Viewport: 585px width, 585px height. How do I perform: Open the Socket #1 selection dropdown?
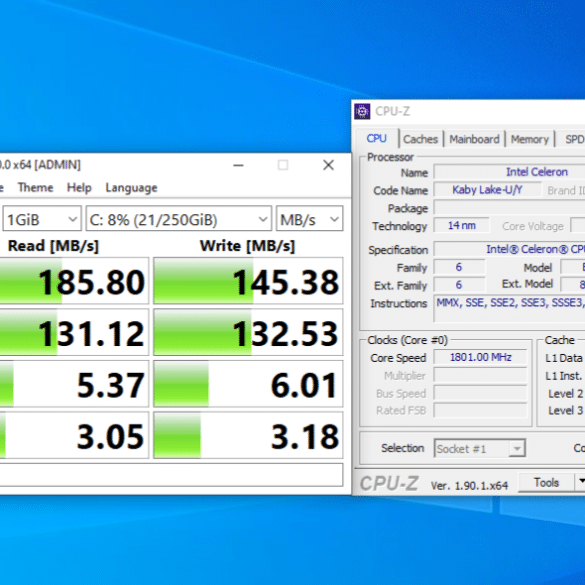tap(479, 448)
